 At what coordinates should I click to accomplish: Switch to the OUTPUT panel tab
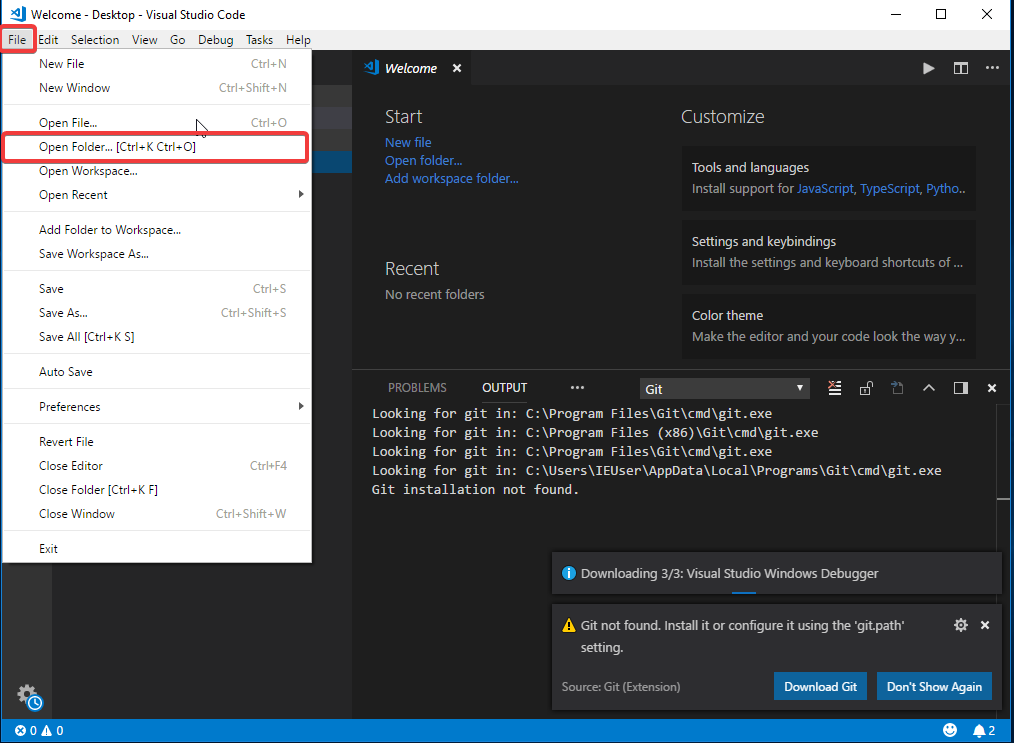(504, 387)
